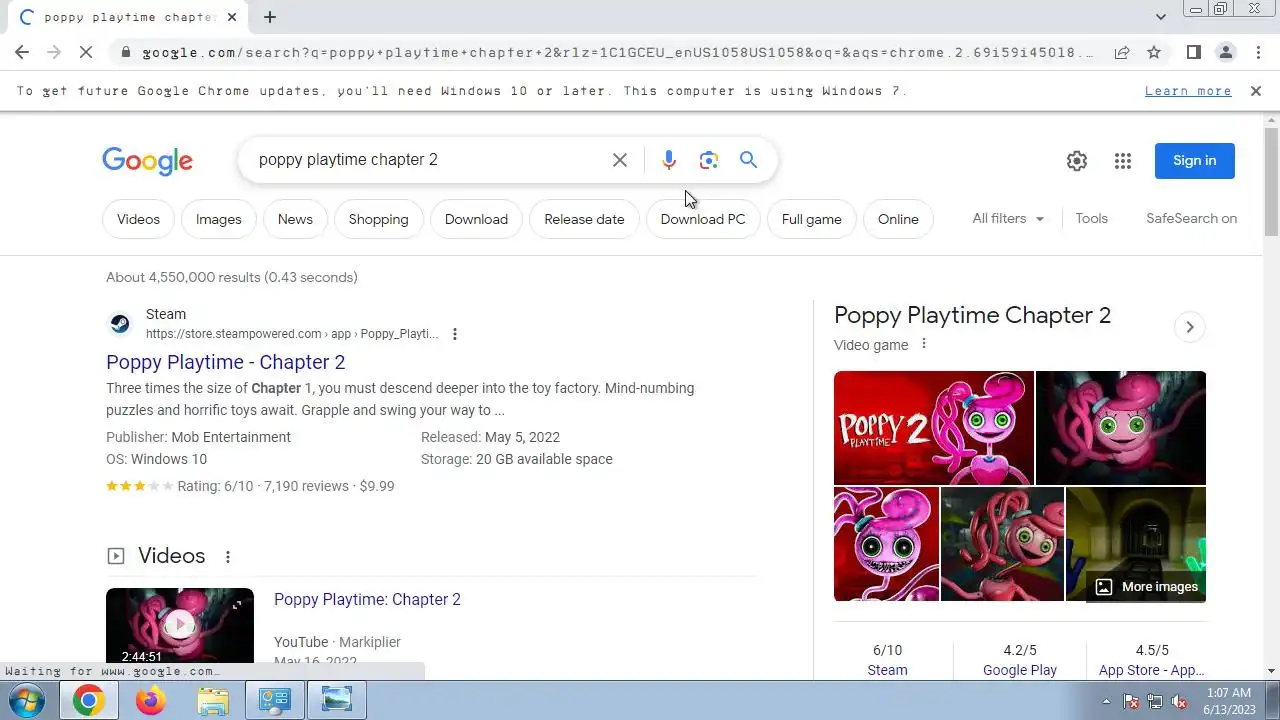Click the volume tray icon

1179,701
